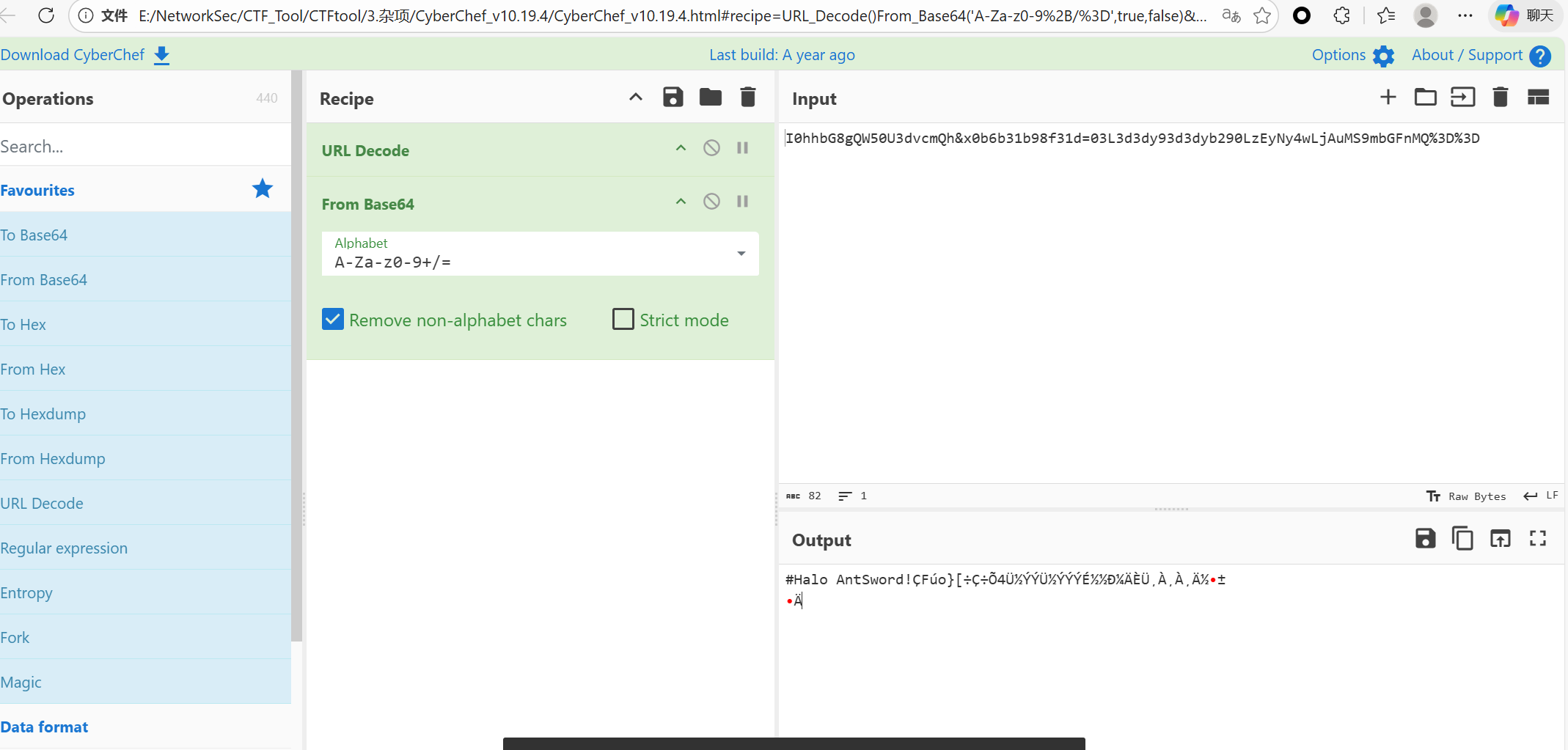Screen dimensions: 1568x750
Task: Open the Options link
Action: pos(1338,55)
